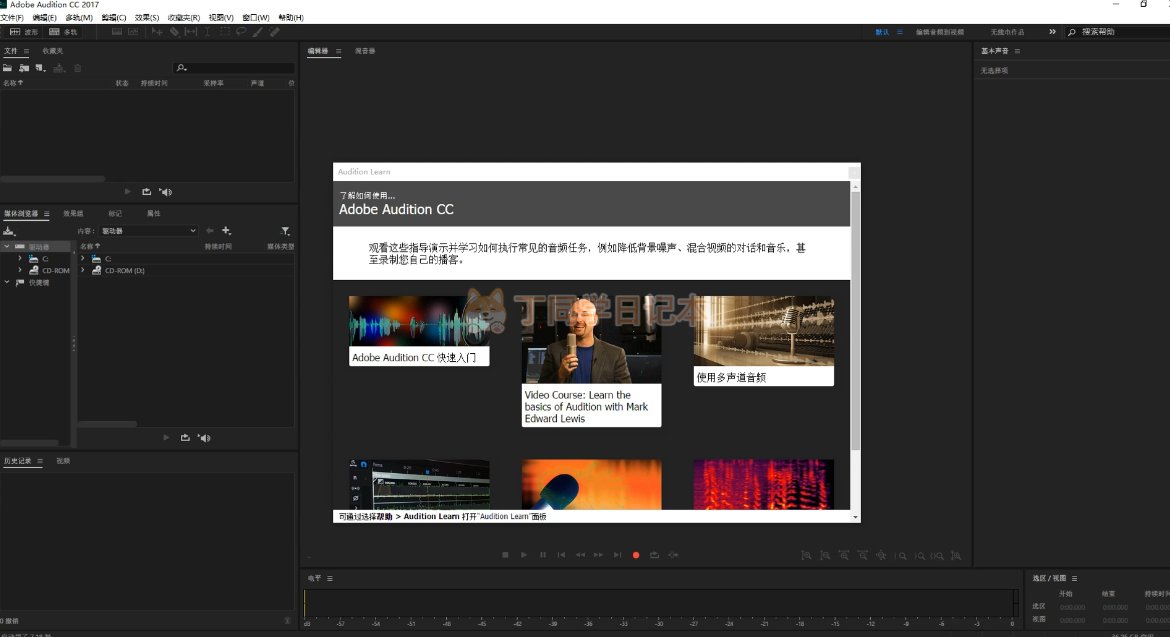Click the add shortcut plus icon
1170x637 pixels.
coord(227,231)
